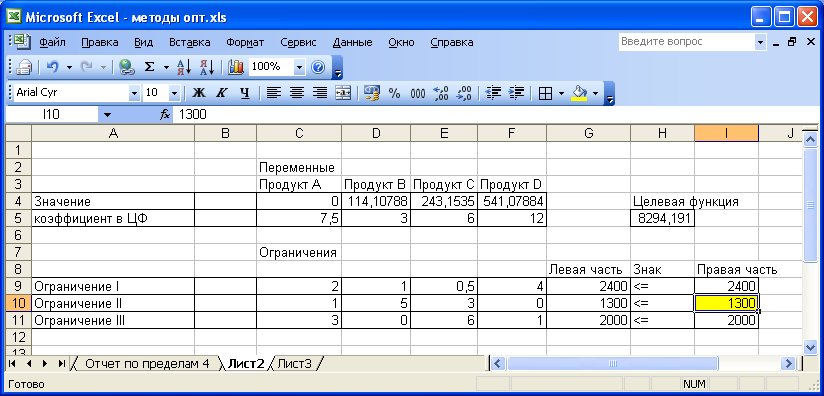Open the Файл menu
Screen dimensions: 824x396
(52, 42)
